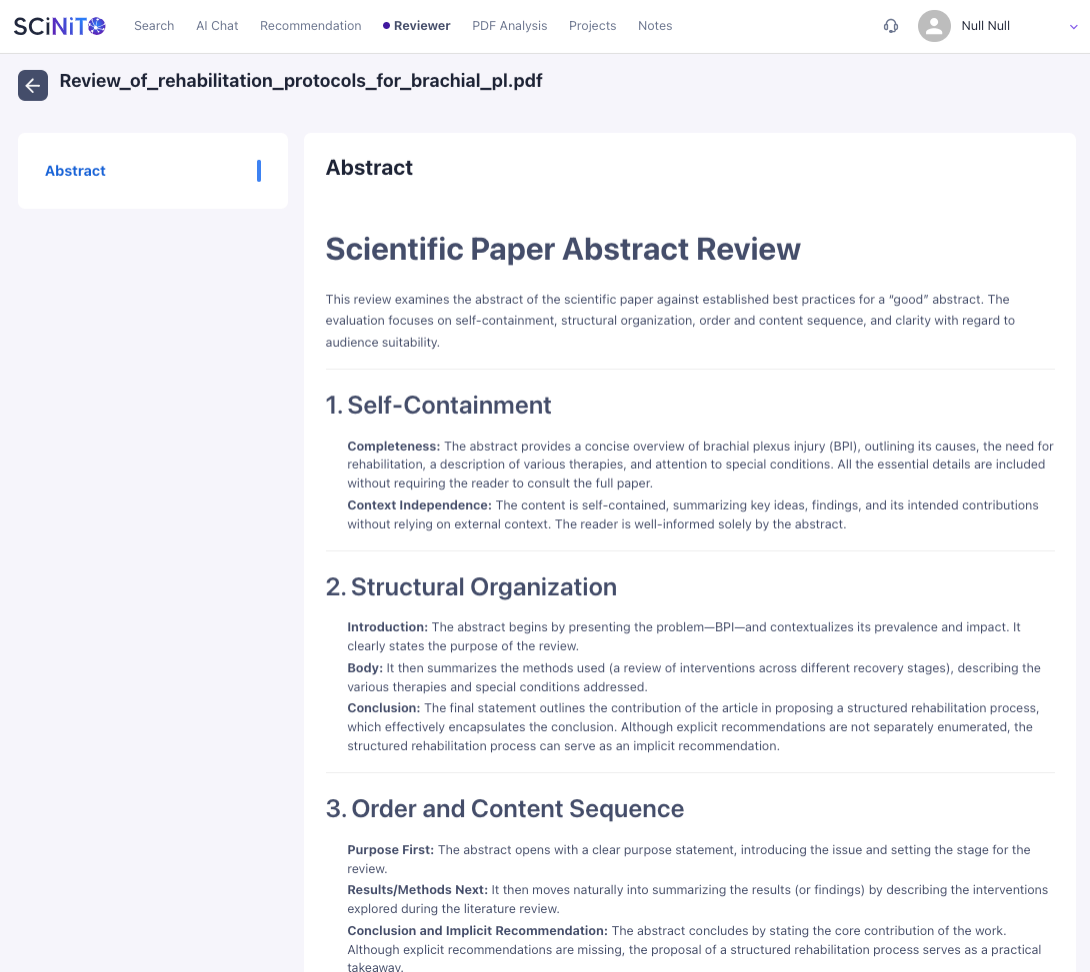Go to AI Chat
Viewport: 1090px width, 972px height.
(217, 26)
